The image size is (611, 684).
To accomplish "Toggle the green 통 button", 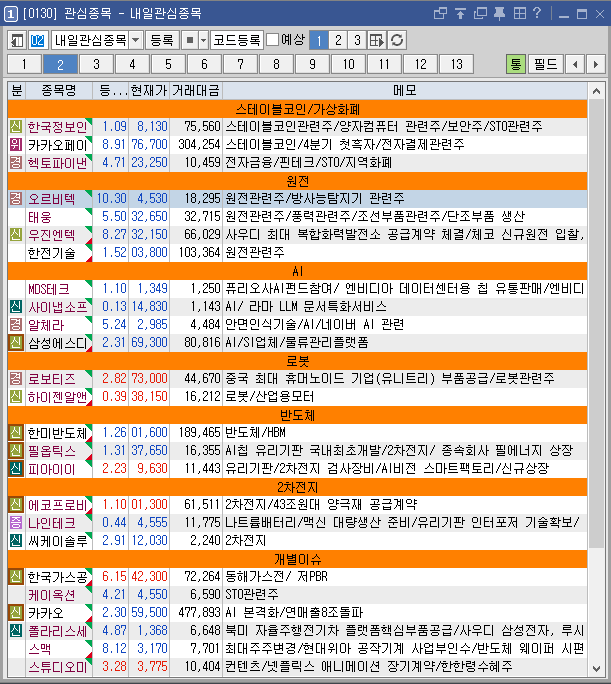I will [x=515, y=64].
